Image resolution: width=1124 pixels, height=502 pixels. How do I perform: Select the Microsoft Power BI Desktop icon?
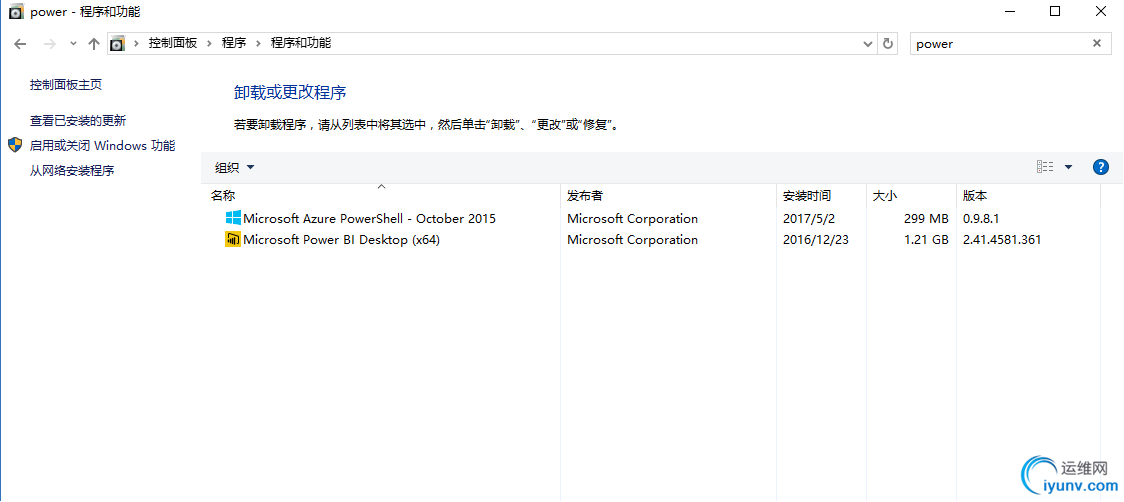click(x=233, y=239)
